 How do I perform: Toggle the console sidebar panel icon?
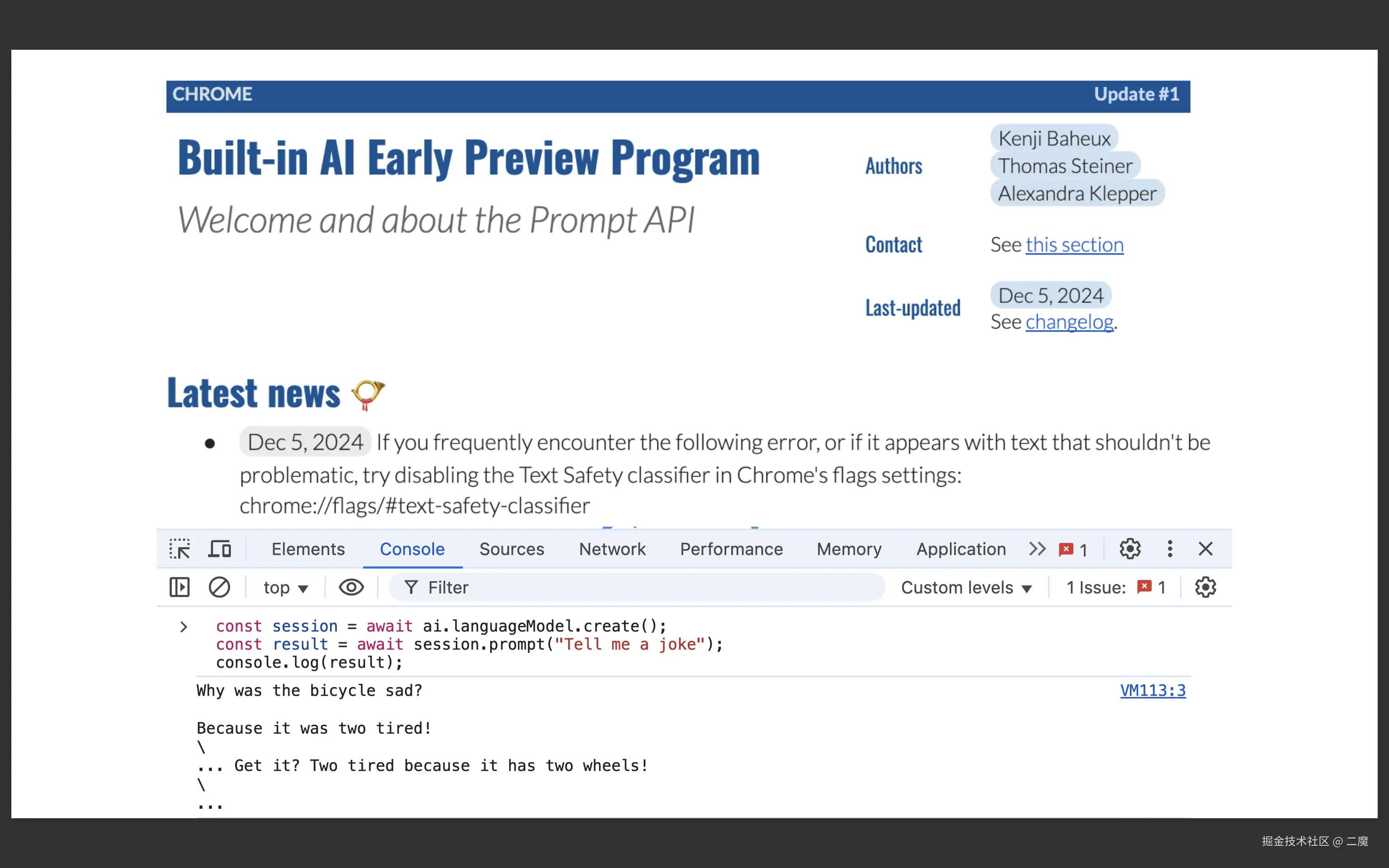(x=178, y=586)
